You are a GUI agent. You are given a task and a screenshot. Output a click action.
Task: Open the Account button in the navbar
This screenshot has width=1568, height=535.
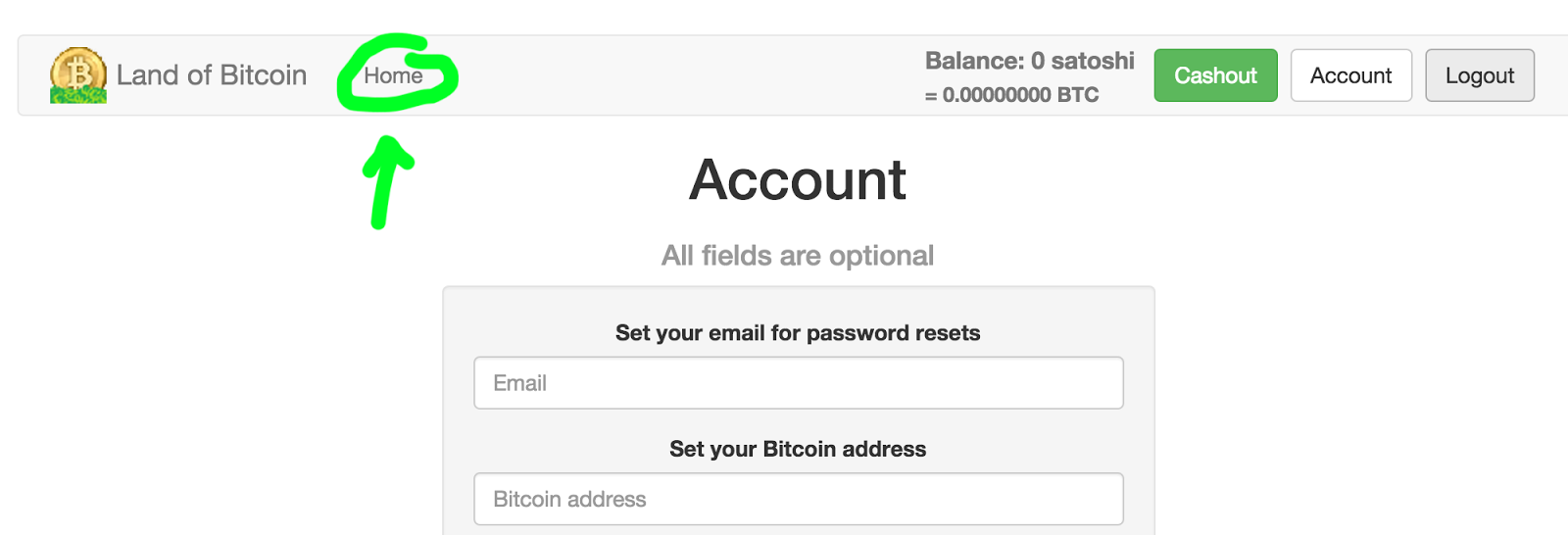point(1350,75)
